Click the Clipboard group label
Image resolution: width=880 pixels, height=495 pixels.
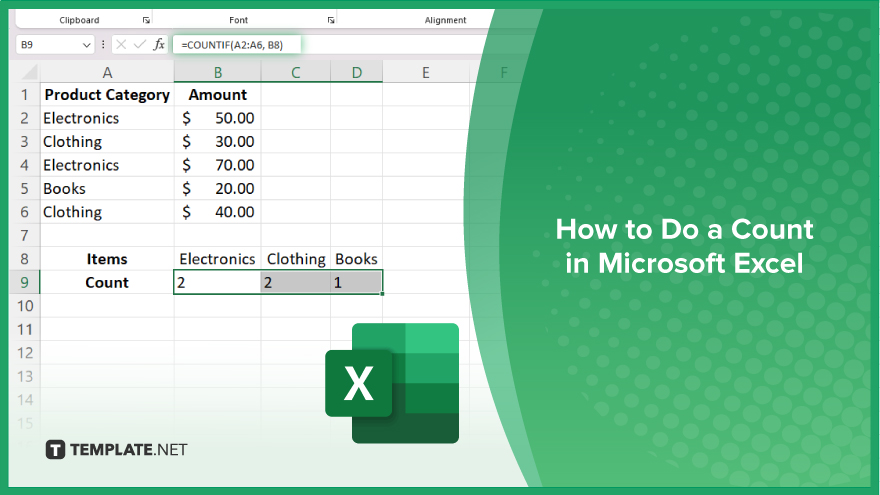coord(79,20)
